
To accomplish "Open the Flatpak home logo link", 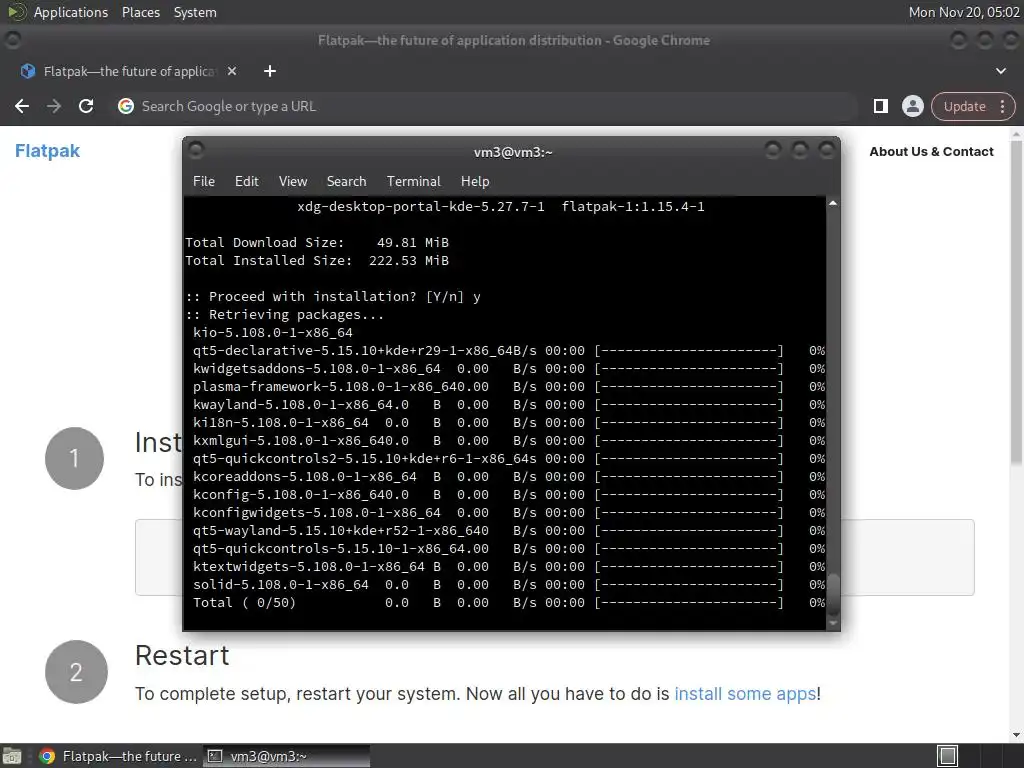I will (47, 151).
